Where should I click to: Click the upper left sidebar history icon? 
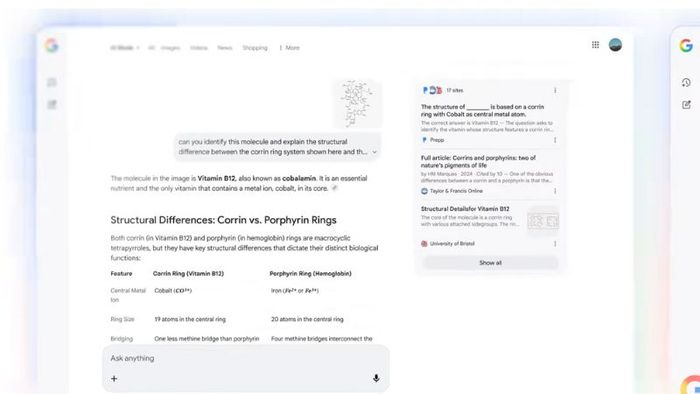click(52, 82)
